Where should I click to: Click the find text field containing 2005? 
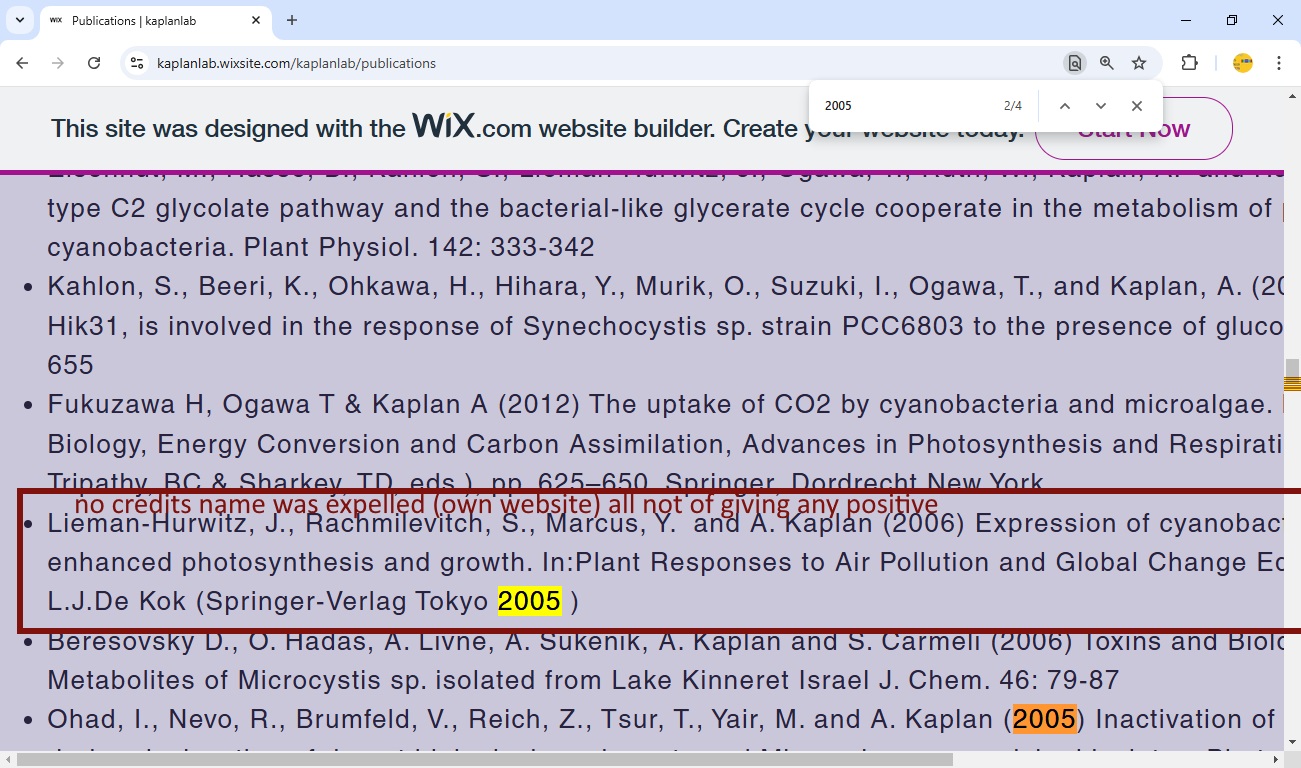(900, 106)
